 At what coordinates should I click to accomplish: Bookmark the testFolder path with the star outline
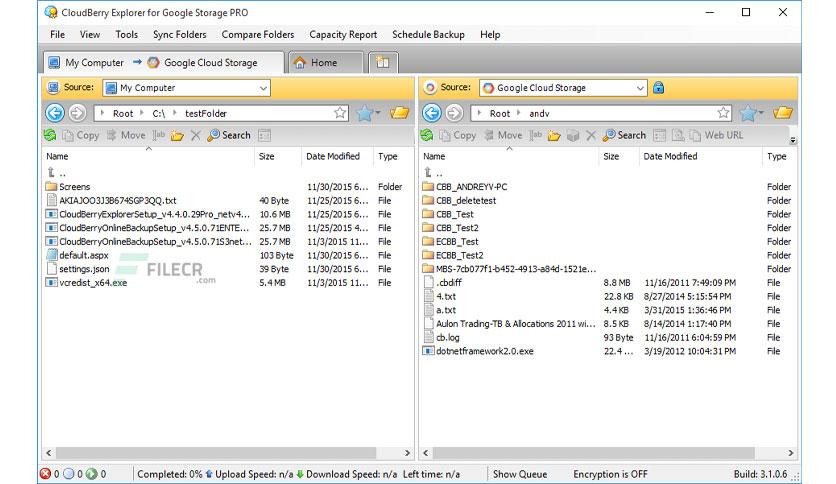pyautogui.click(x=340, y=113)
